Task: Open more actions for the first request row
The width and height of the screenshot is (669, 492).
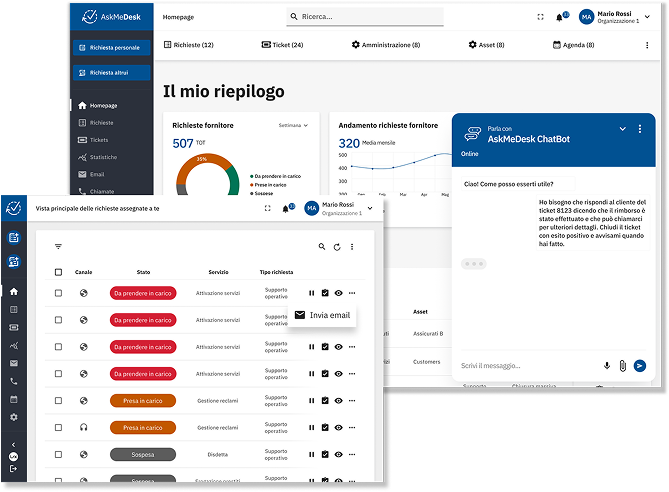Action: (352, 293)
